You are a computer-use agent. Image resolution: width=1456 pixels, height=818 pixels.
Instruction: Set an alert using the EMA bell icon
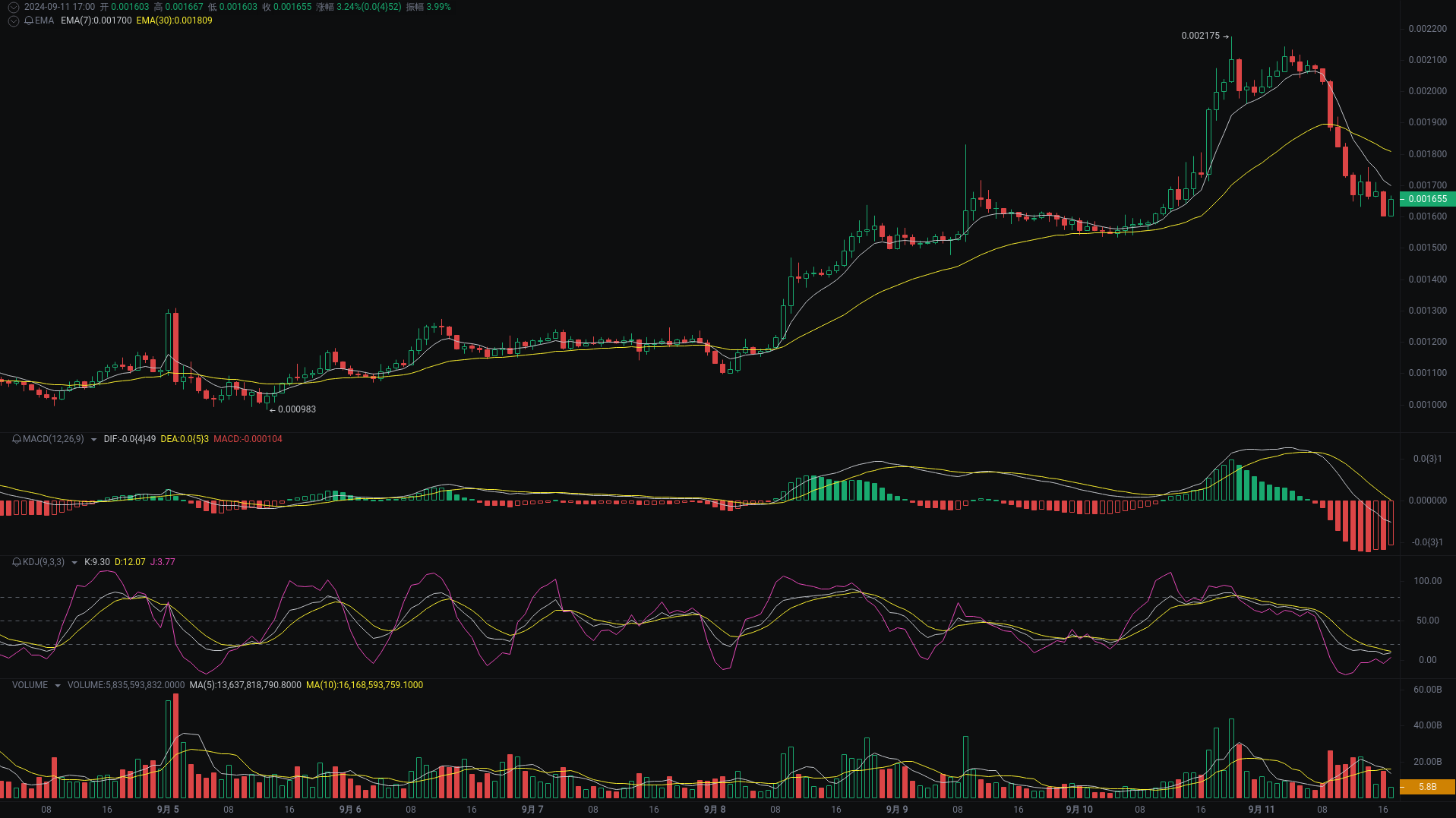click(x=29, y=21)
